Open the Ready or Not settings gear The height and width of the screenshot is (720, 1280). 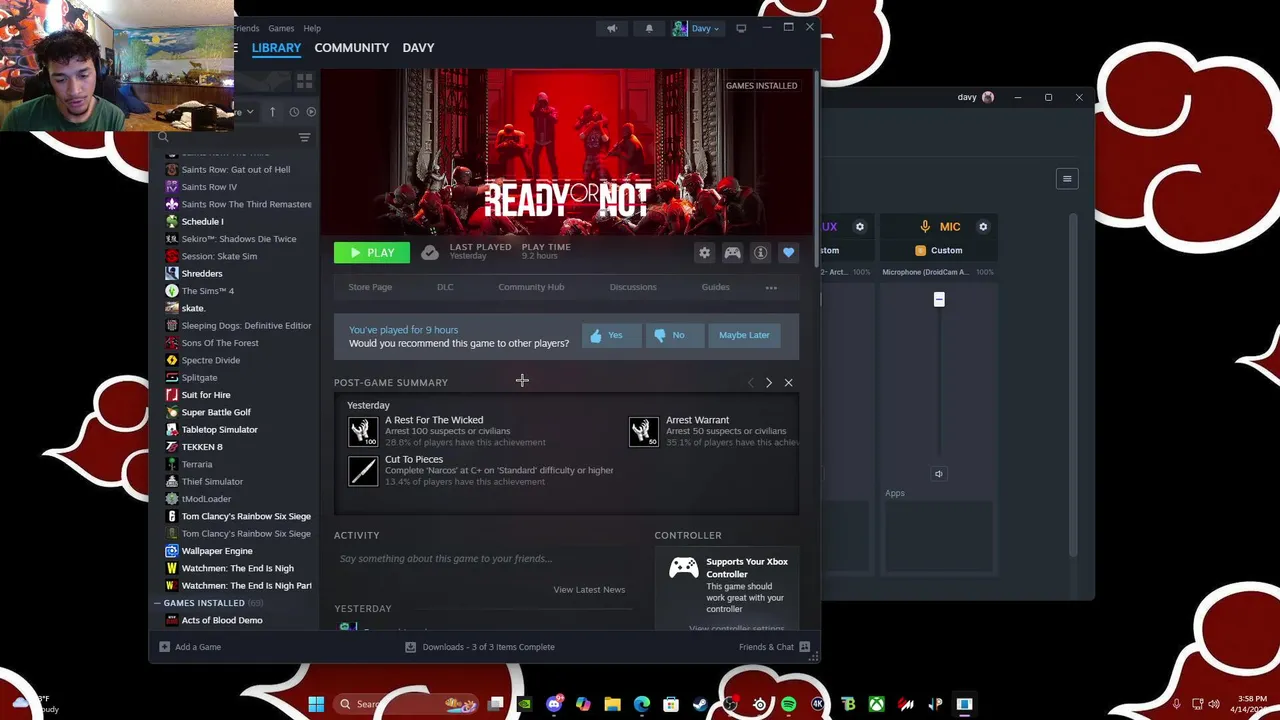(705, 253)
